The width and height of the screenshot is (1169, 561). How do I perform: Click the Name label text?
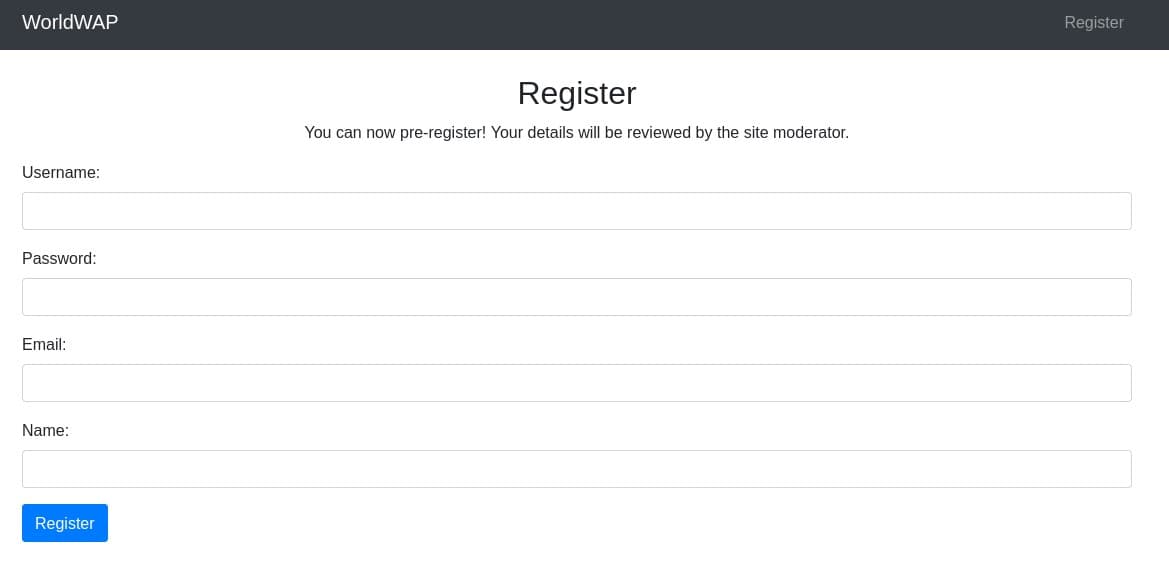(x=45, y=430)
